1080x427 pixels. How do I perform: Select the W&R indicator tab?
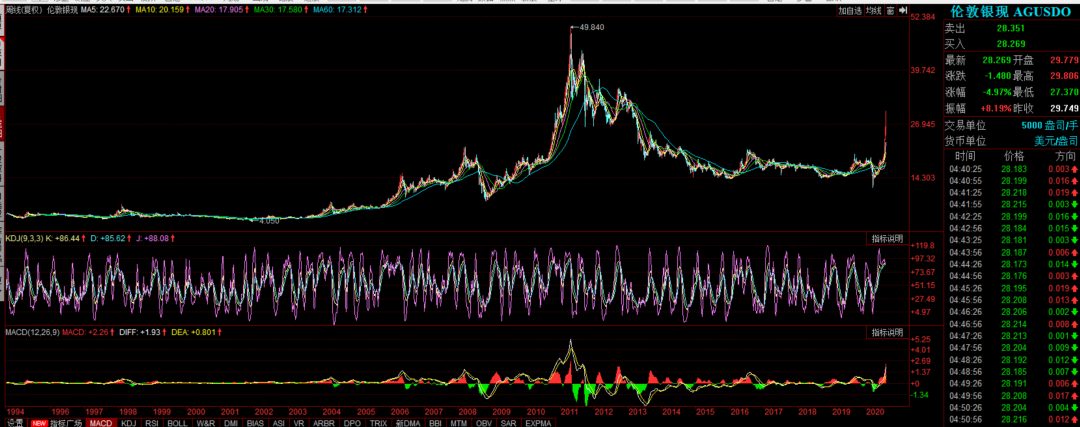pyautogui.click(x=205, y=422)
